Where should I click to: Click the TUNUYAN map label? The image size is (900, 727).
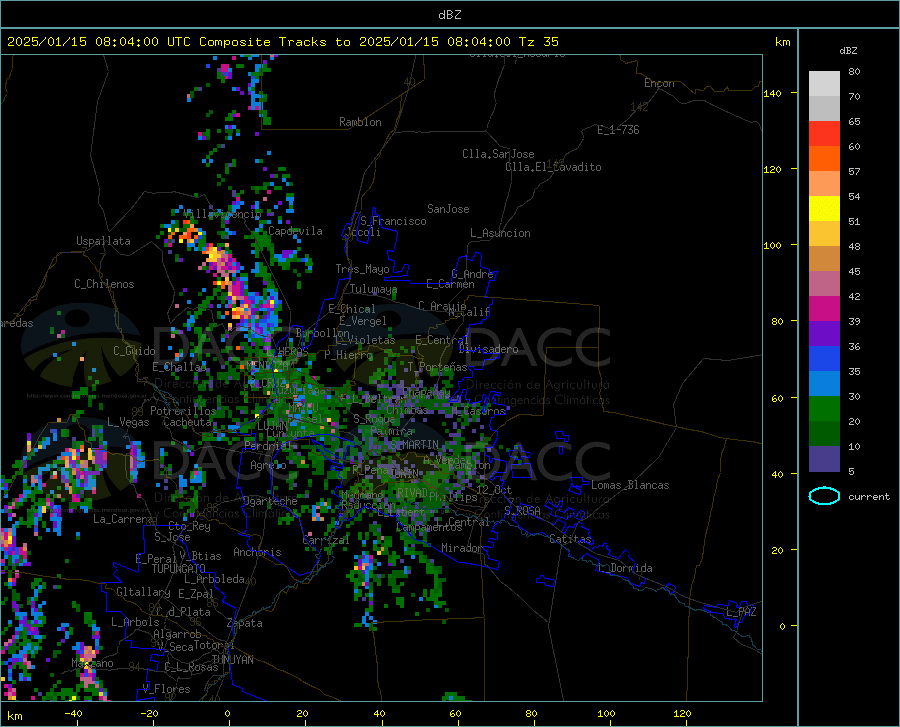[x=232, y=660]
